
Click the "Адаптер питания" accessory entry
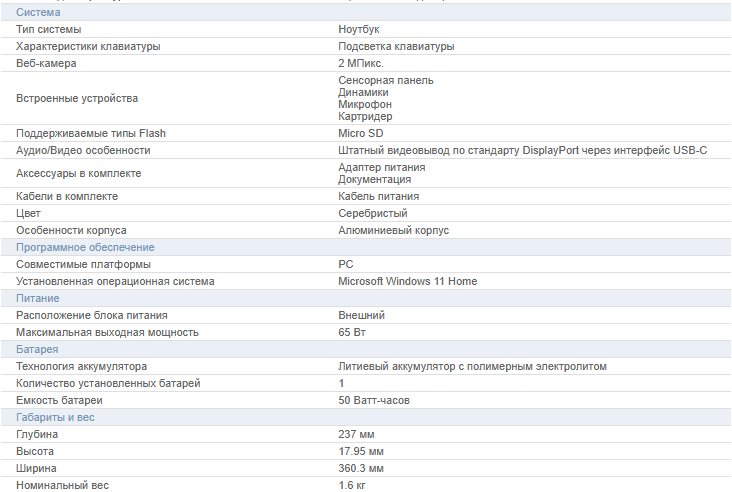tap(382, 167)
